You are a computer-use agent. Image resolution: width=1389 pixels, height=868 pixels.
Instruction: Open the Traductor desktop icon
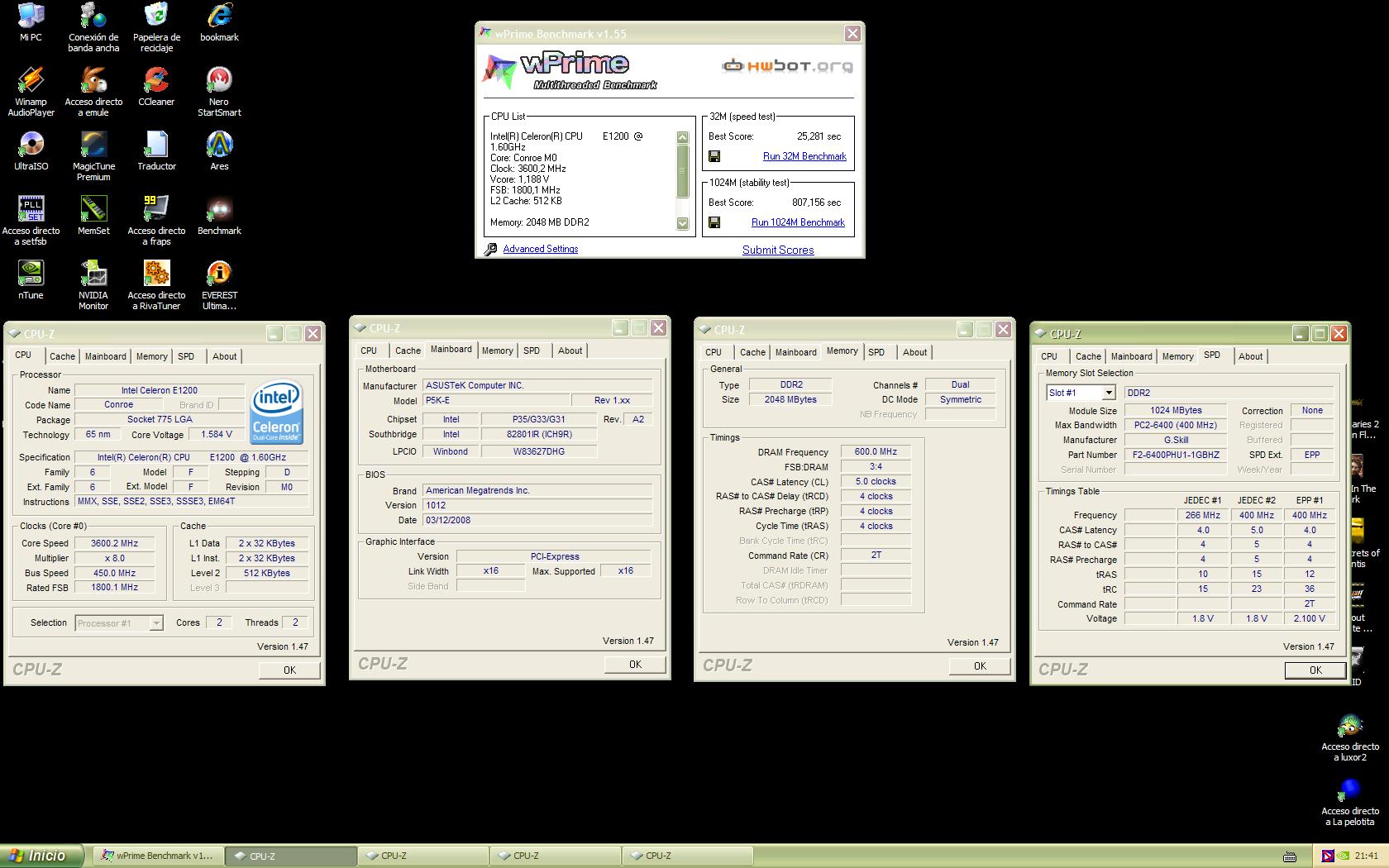pyautogui.click(x=156, y=151)
